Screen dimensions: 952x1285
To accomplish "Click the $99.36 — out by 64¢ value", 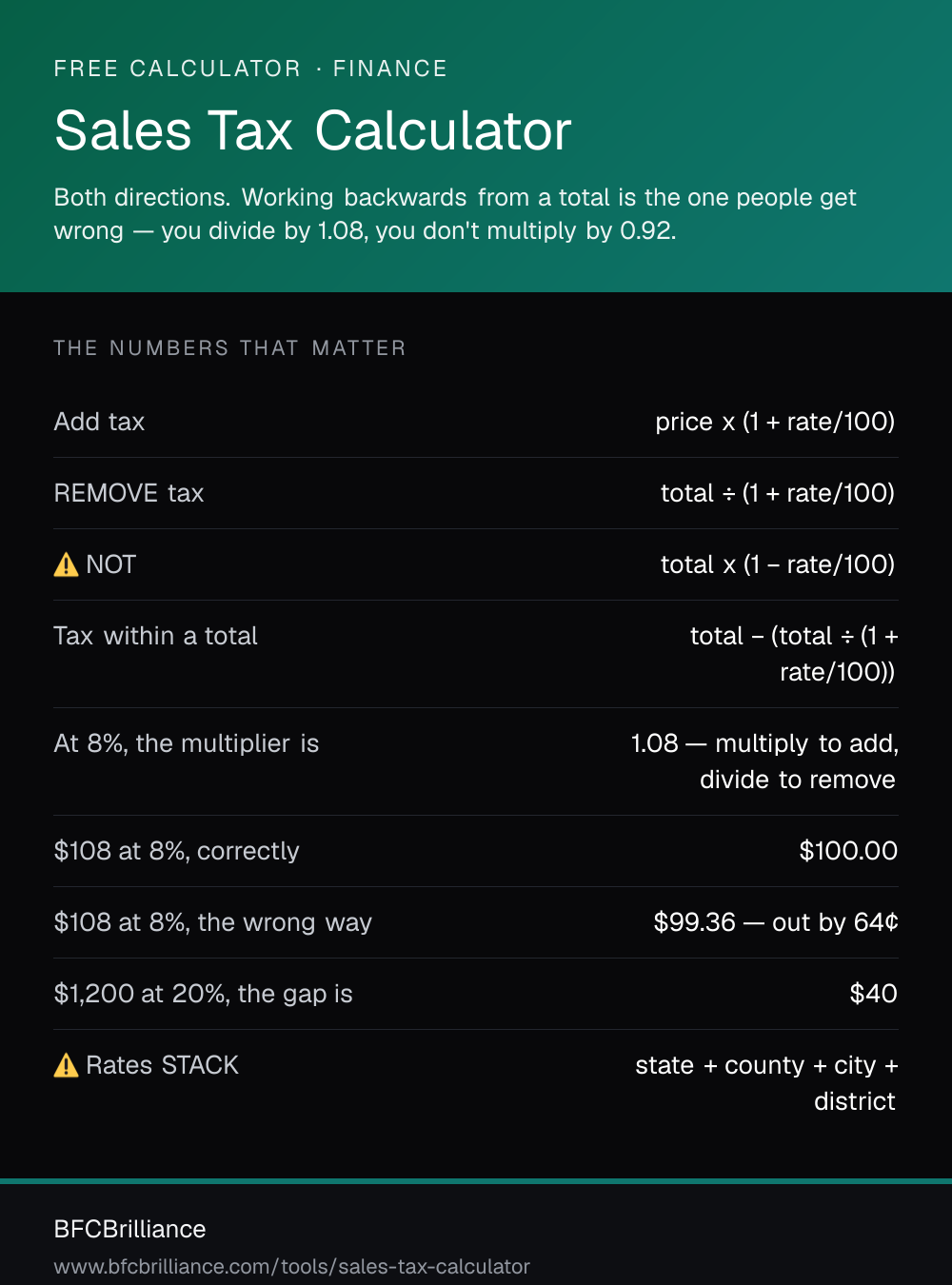I will pyautogui.click(x=776, y=922).
